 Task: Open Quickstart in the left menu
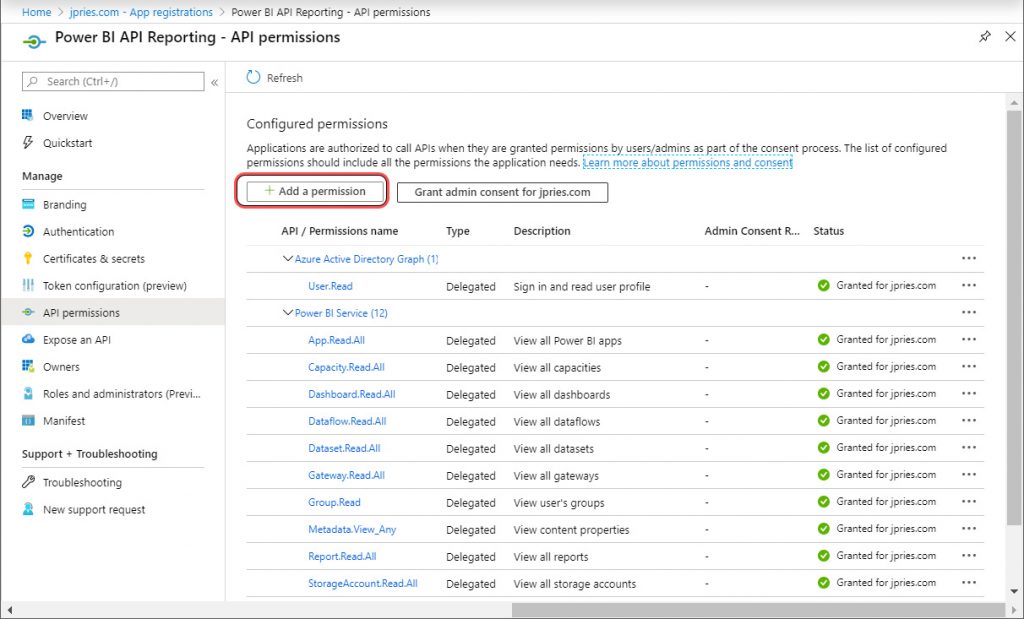click(67, 143)
